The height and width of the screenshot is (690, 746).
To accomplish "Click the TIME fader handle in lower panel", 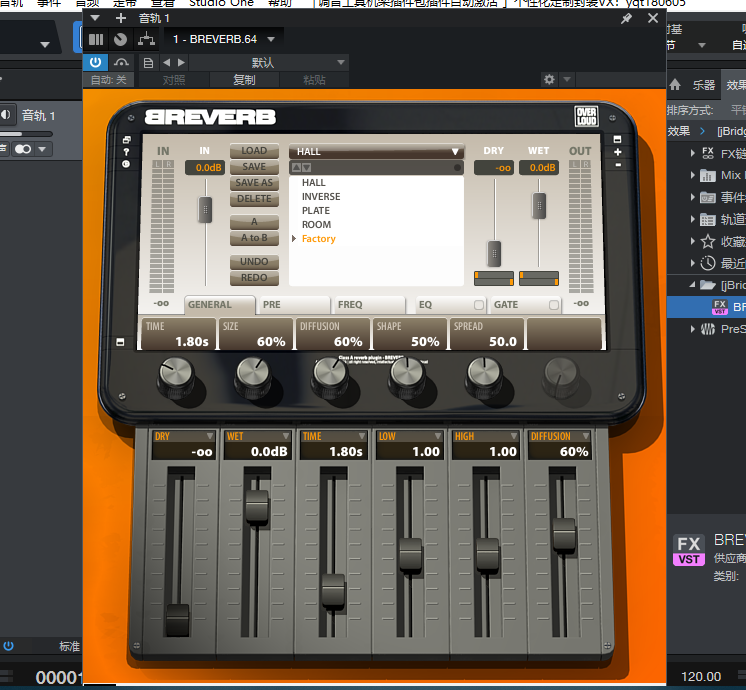I will [x=333, y=590].
